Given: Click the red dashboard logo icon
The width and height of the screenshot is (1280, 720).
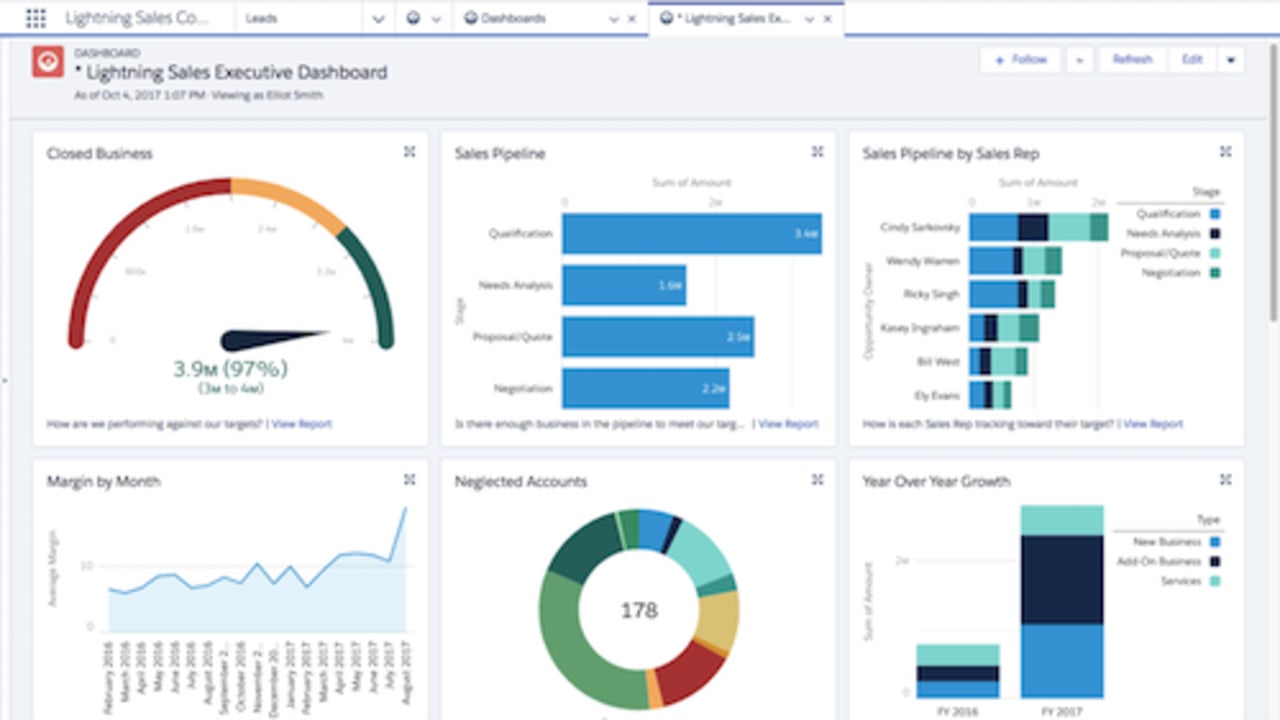Looking at the screenshot, I should click(46, 62).
